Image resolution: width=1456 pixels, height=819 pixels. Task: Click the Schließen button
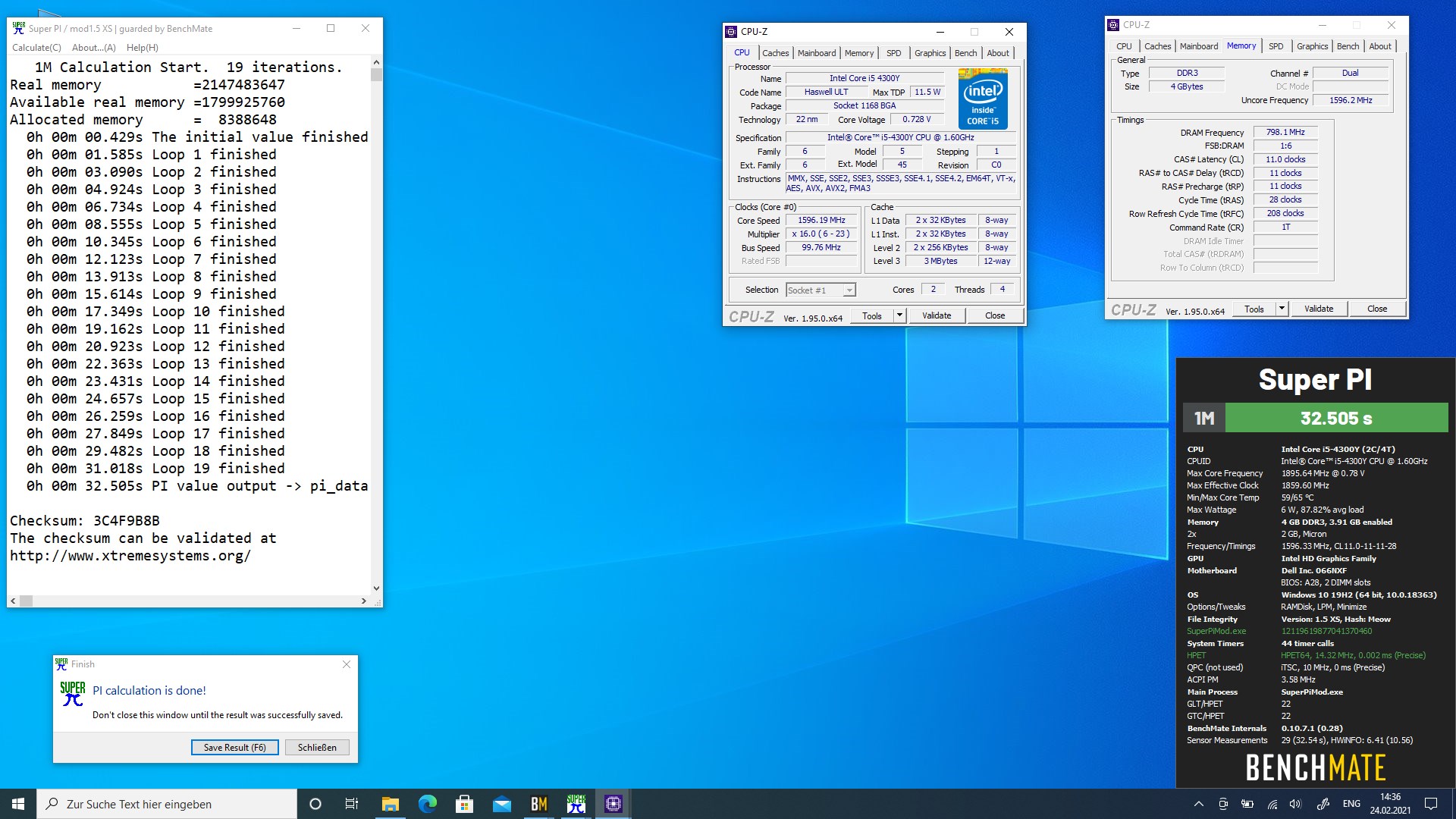pyautogui.click(x=317, y=748)
